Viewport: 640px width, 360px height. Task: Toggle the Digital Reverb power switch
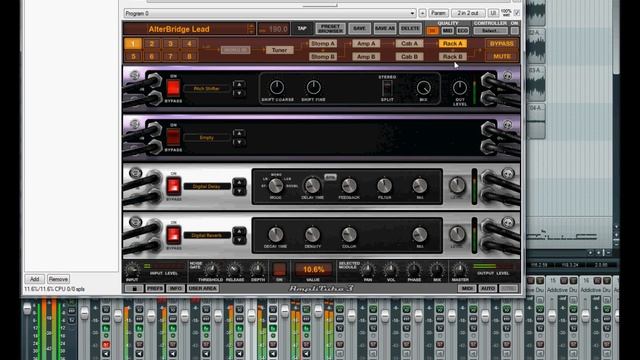(173, 235)
